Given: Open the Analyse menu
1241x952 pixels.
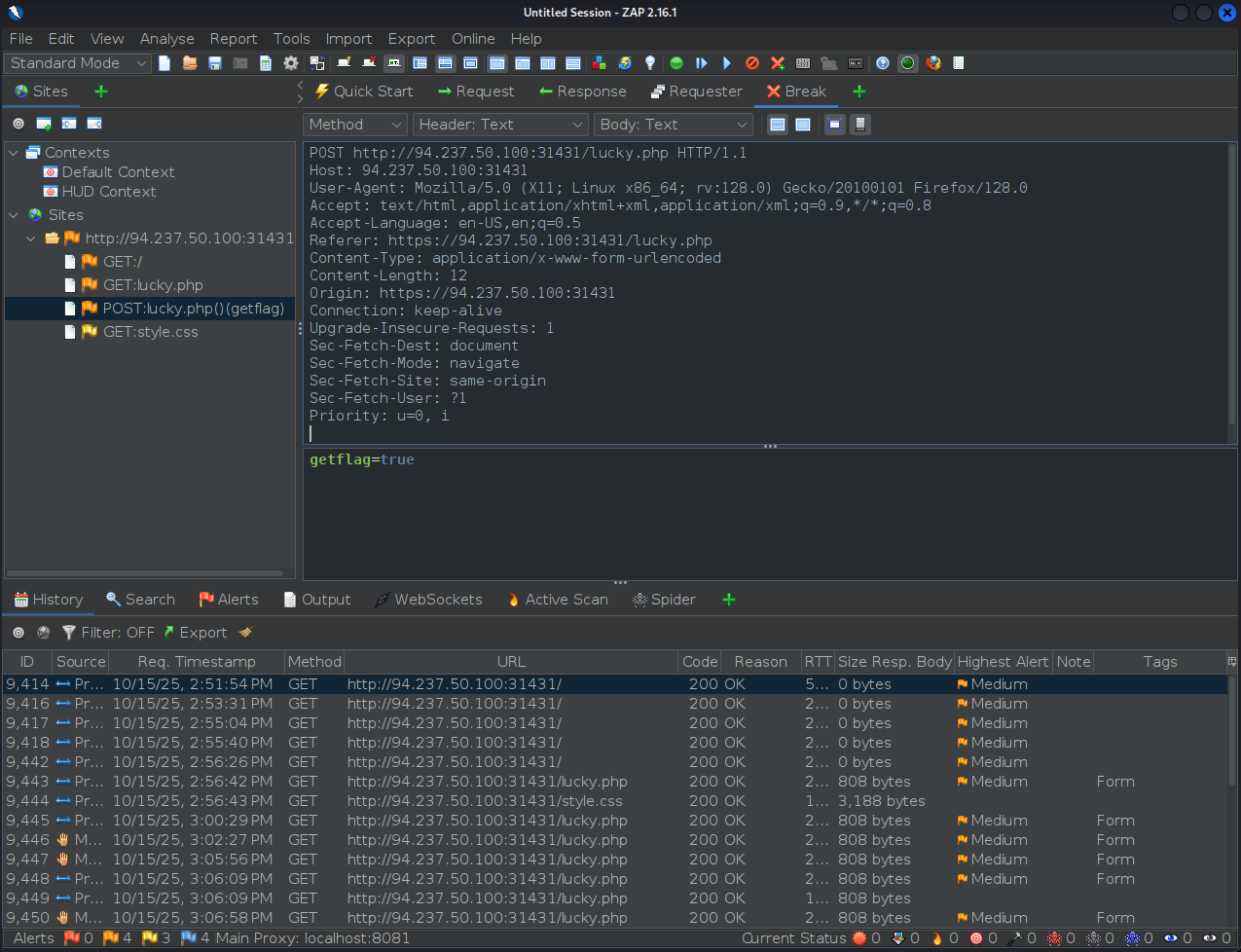Looking at the screenshot, I should (x=166, y=39).
